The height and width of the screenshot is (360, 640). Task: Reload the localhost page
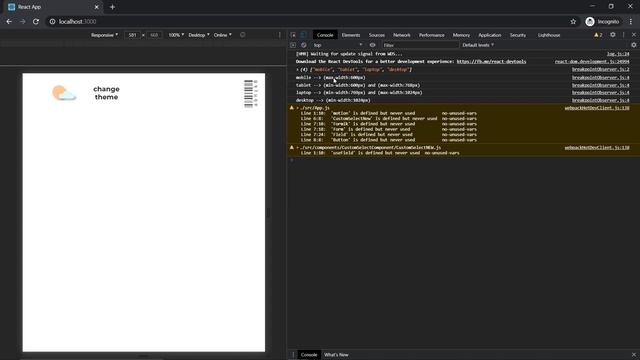tap(36, 22)
